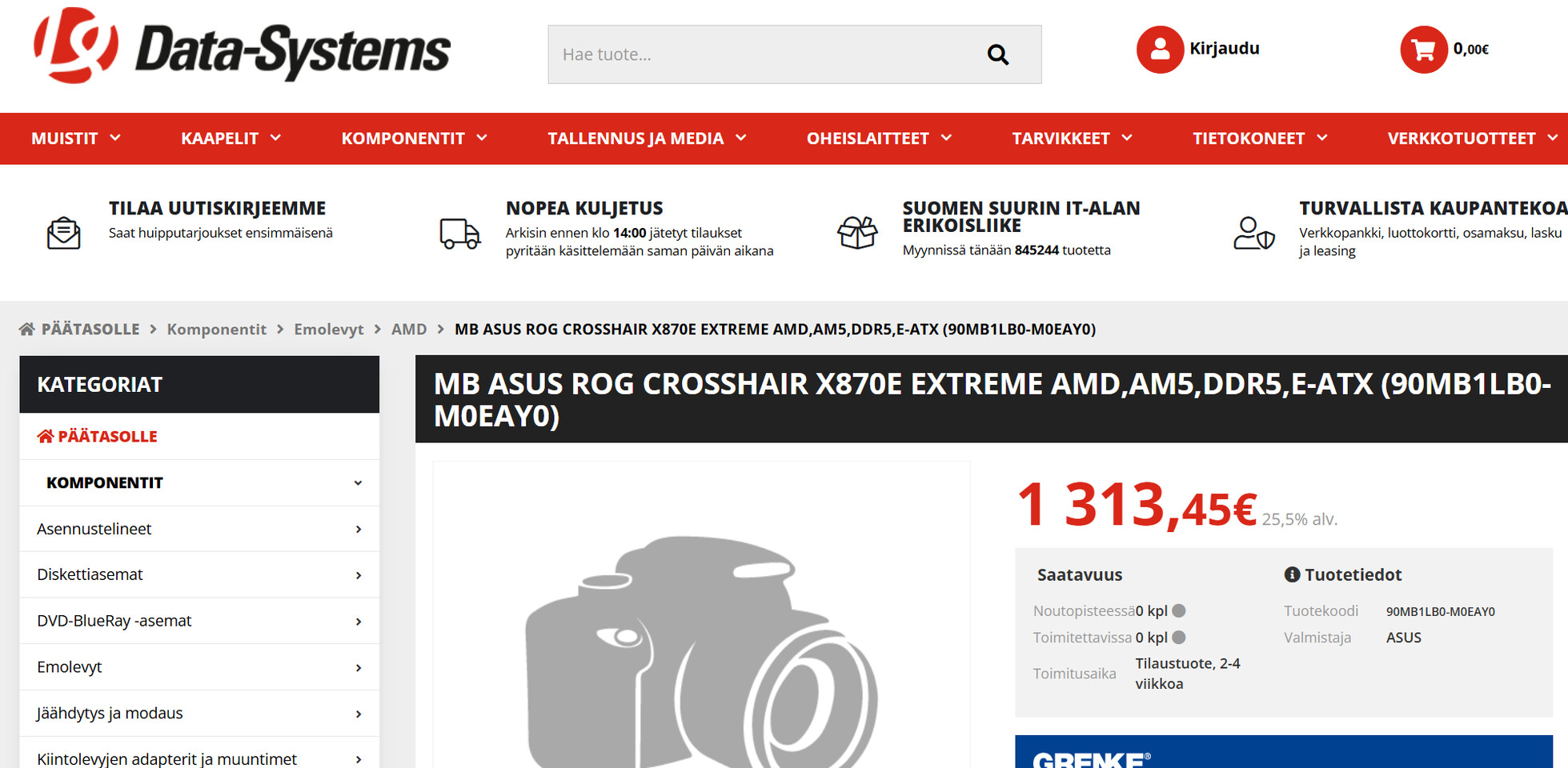Viewport: 1568px width, 768px height.
Task: Click the Tuotetiedot info icon
Action: click(x=1291, y=574)
